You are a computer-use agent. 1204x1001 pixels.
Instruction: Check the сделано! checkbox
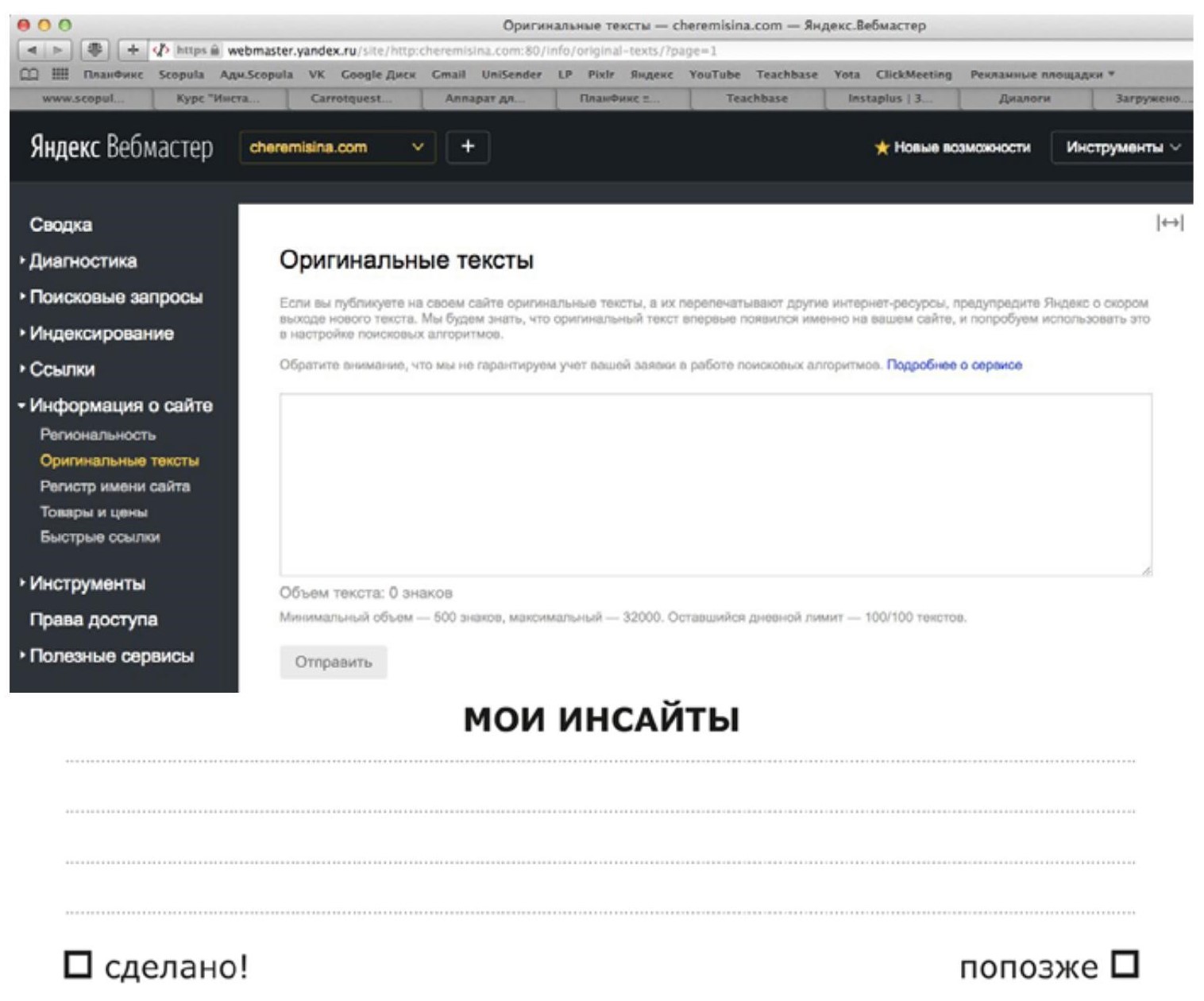pos(78,964)
